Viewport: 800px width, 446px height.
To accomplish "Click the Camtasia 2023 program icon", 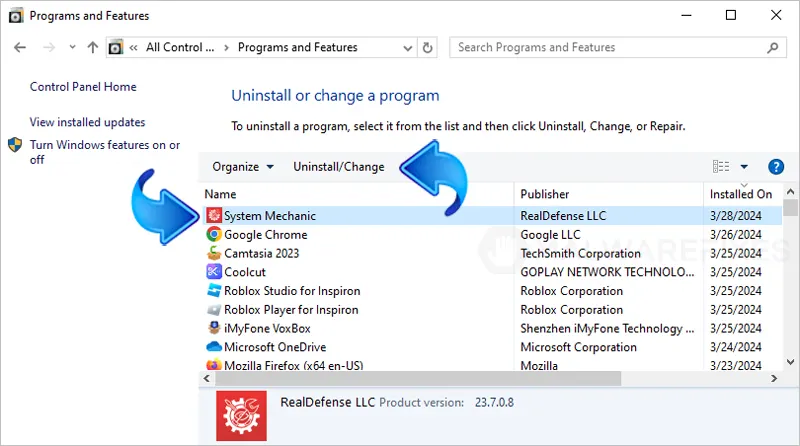I will coord(214,253).
